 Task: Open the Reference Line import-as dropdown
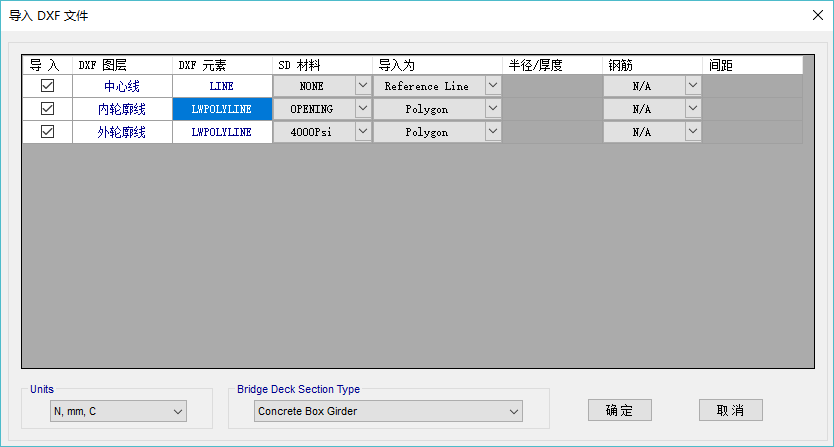(492, 86)
